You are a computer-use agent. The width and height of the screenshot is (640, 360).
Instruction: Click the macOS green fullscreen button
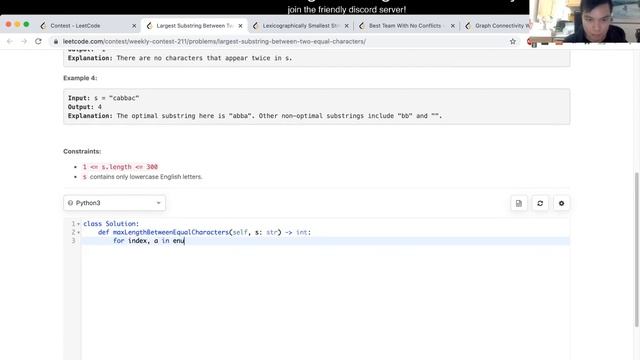coord(26,24)
